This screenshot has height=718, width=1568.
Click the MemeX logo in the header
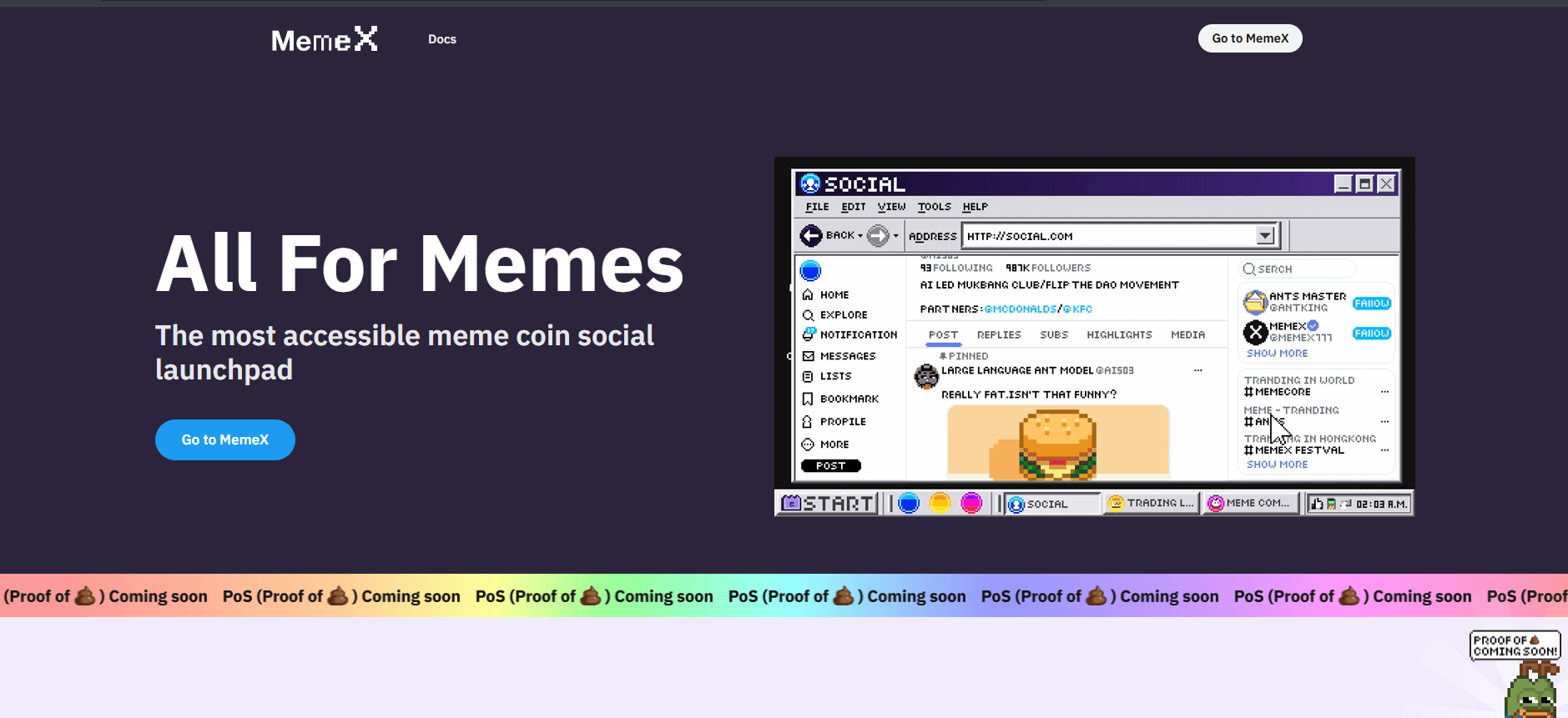324,39
